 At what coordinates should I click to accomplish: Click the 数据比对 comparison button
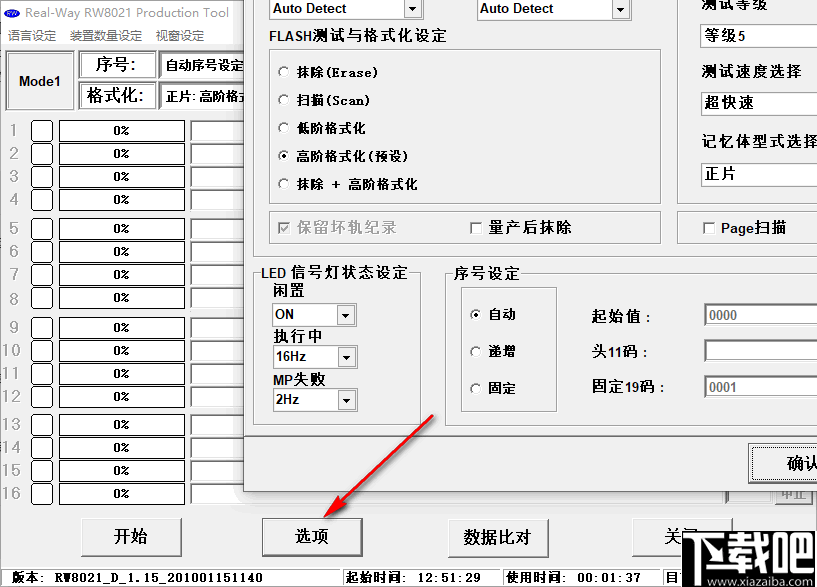tap(498, 537)
